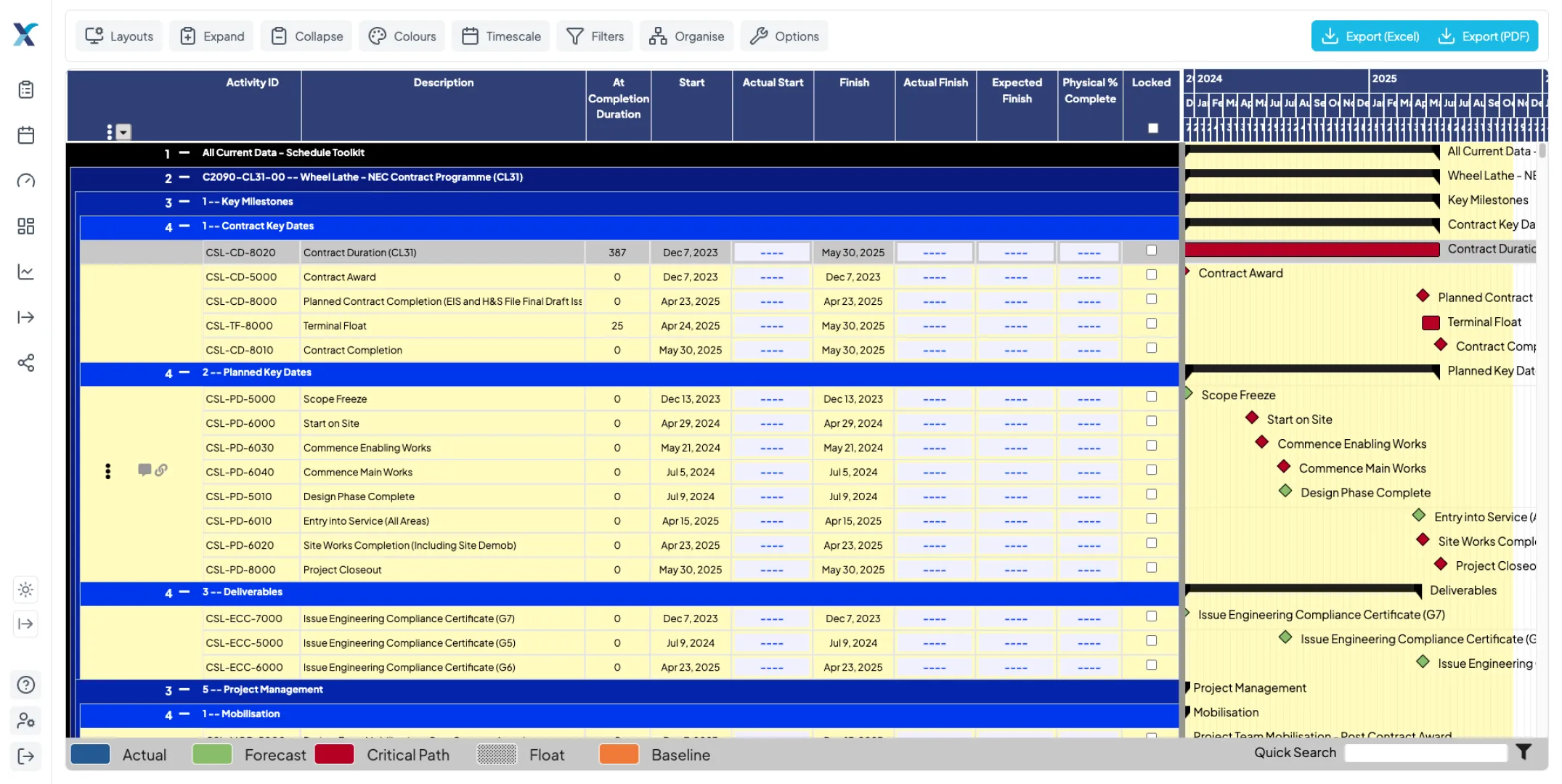Collapse the Key Milestones section
1562x784 pixels.
(x=184, y=203)
